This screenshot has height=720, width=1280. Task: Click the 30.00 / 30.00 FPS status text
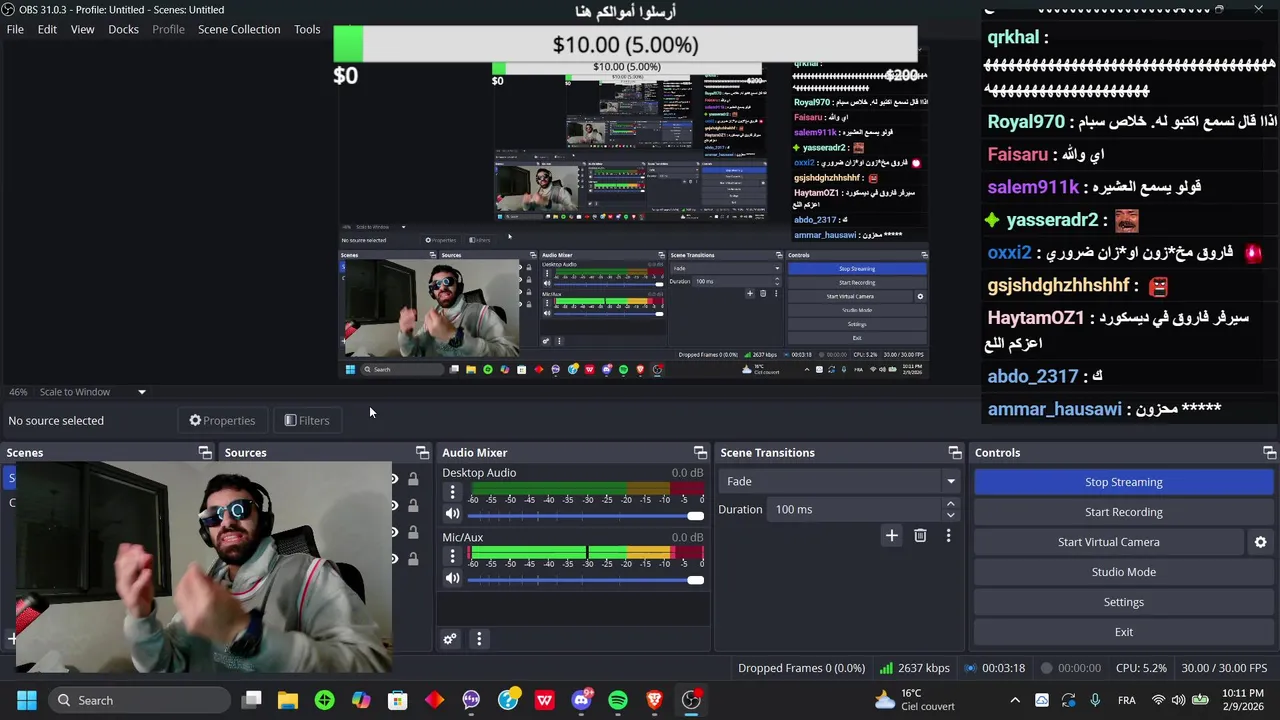point(1224,668)
